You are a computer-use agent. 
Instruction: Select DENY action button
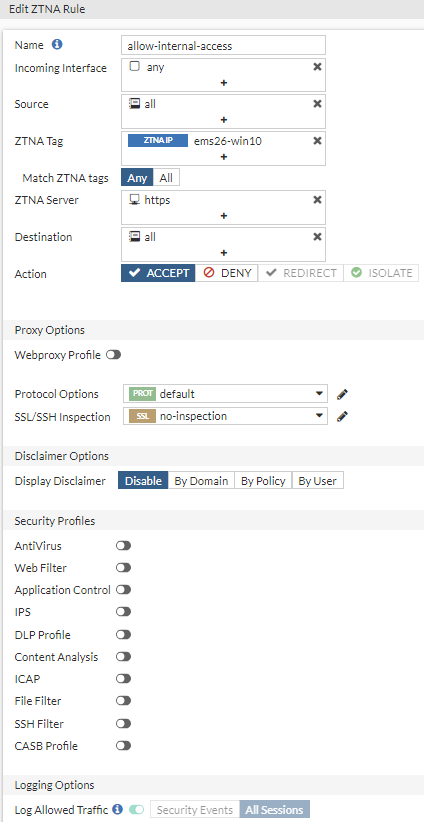(x=227, y=273)
